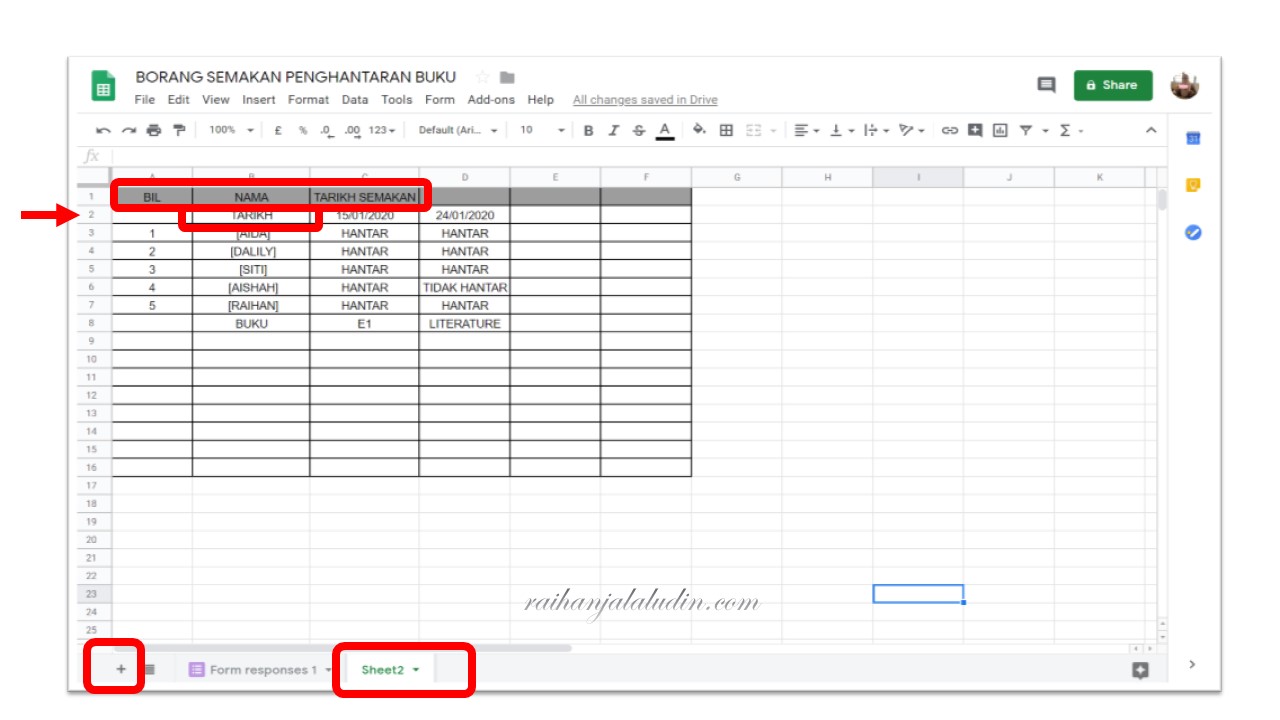Viewport: 1280px width, 720px height.
Task: Open the horizontal align dropdown
Action: [807, 130]
